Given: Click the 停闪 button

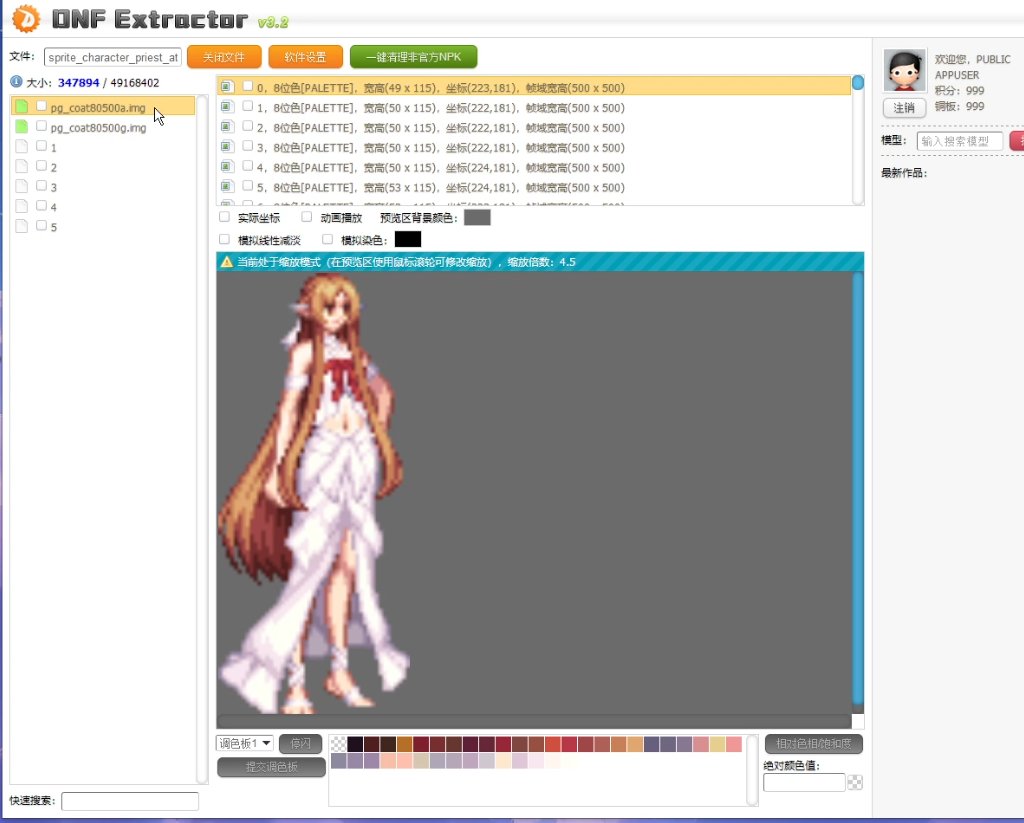Looking at the screenshot, I should pyautogui.click(x=300, y=744).
